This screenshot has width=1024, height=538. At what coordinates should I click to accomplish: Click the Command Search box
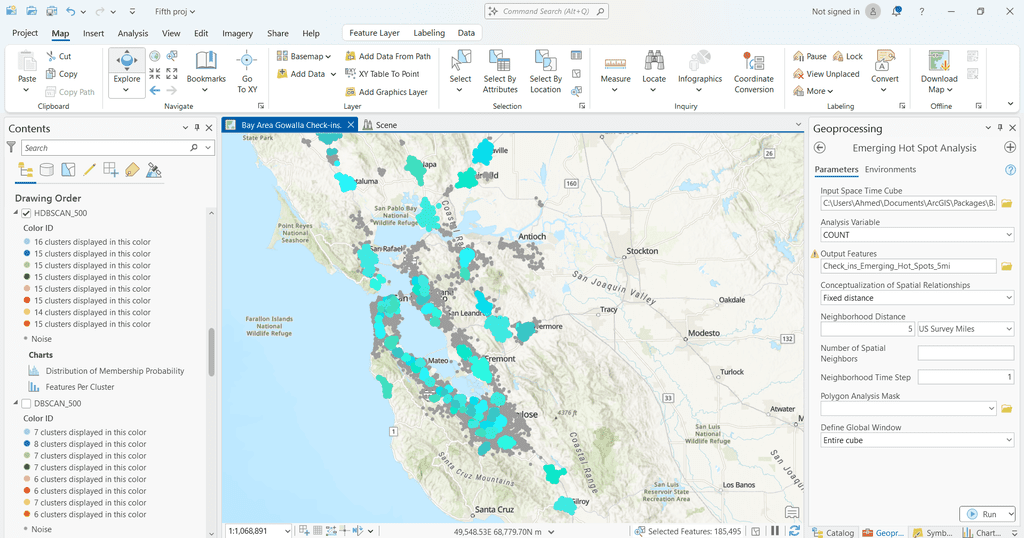point(547,11)
